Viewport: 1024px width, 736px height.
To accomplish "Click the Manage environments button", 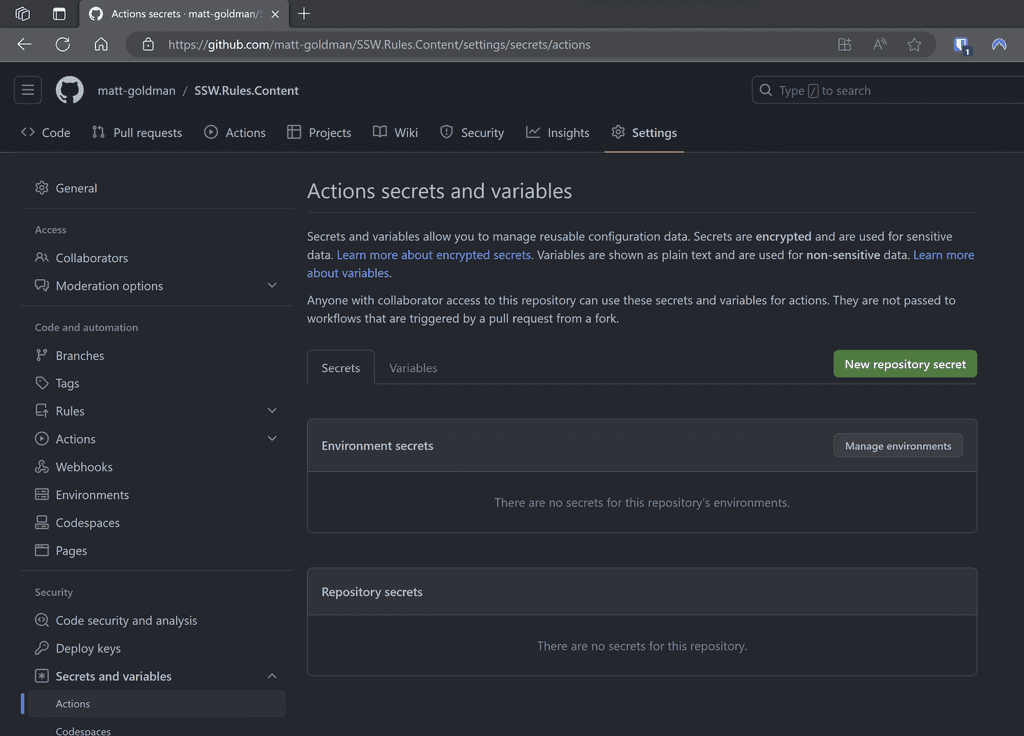I will coord(897,446).
